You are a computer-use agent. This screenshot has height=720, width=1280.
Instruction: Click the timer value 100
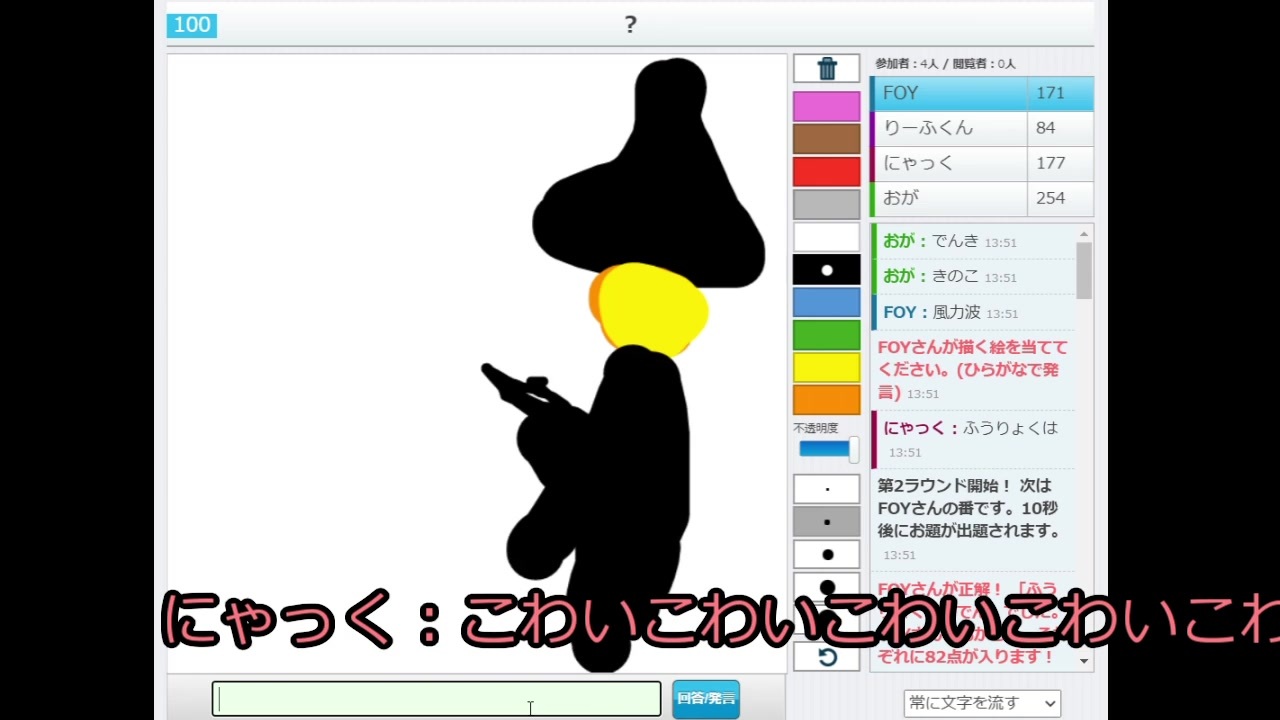pyautogui.click(x=192, y=25)
